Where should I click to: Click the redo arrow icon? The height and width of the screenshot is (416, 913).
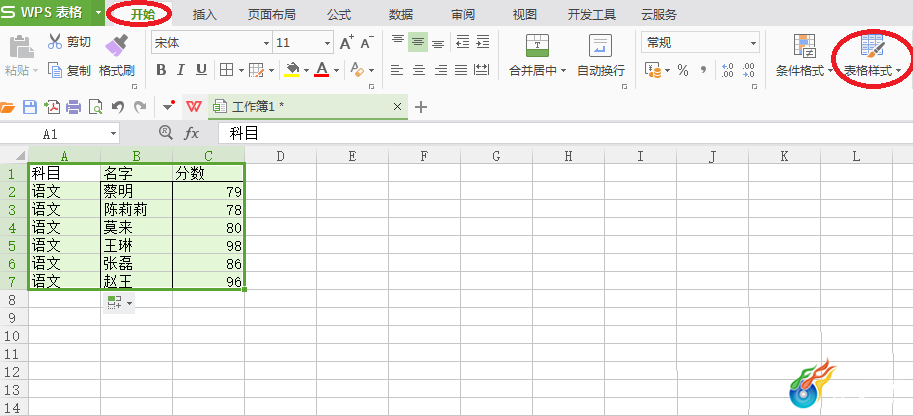tap(140, 107)
